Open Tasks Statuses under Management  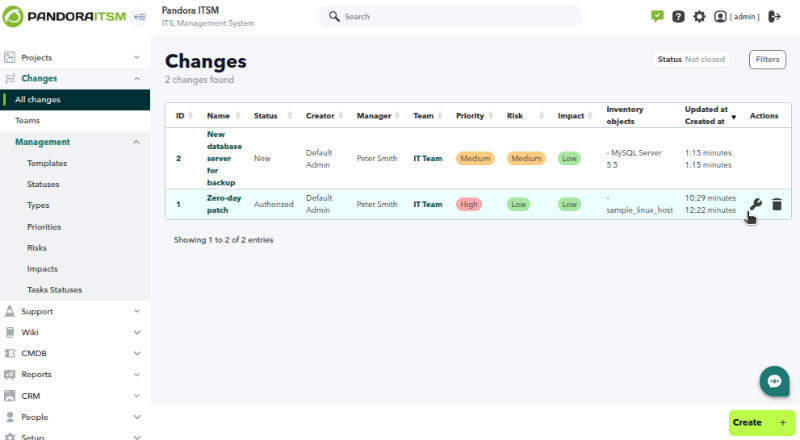click(x=55, y=289)
